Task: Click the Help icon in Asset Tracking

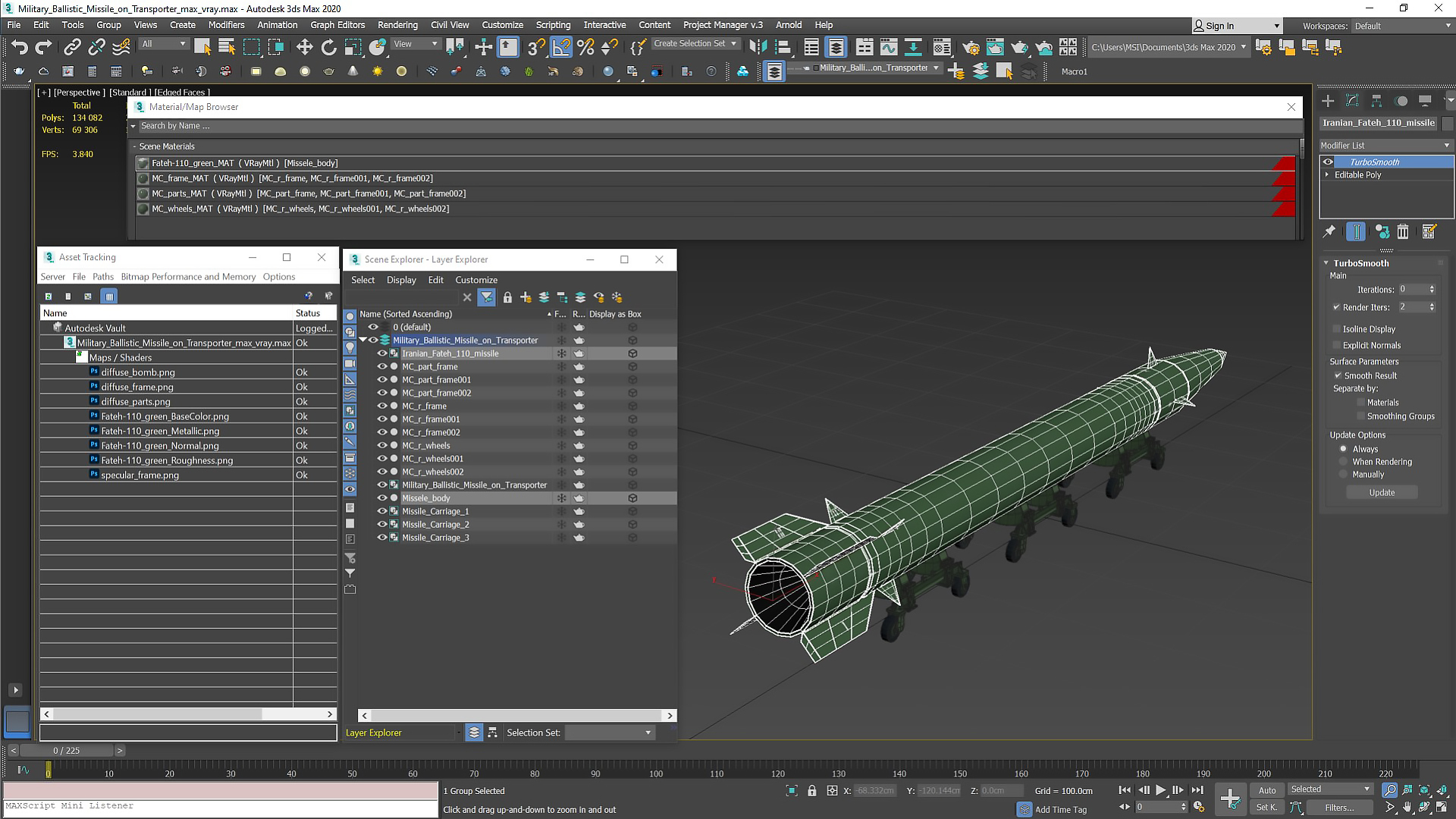Action: click(x=309, y=297)
